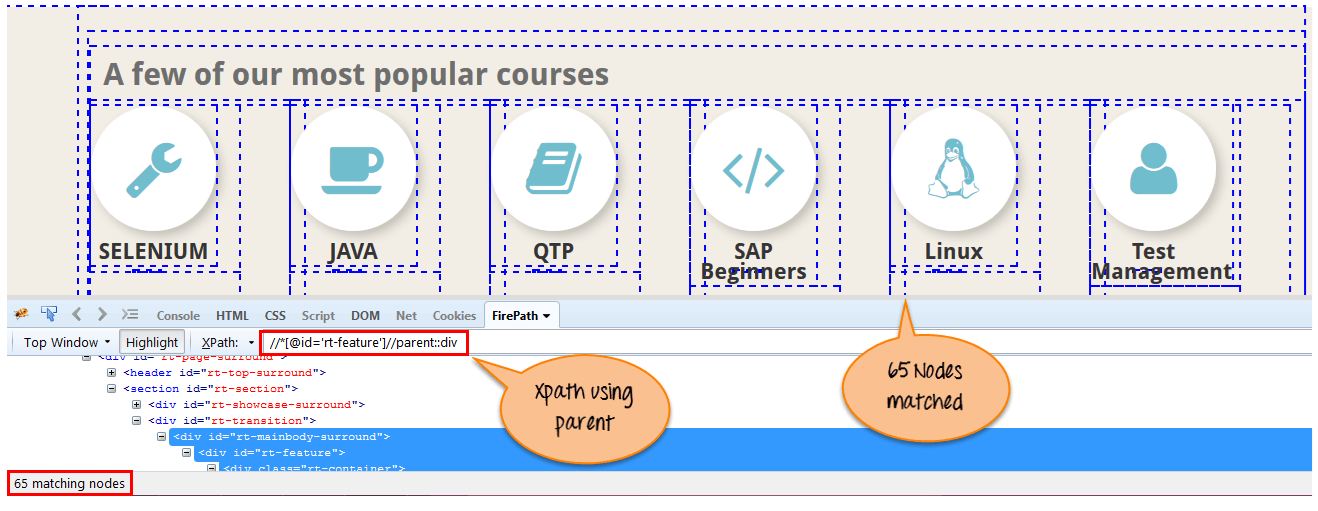Screen dimensions: 1318x511
Task: Activate the element inspector pointer icon
Action: [x=49, y=315]
